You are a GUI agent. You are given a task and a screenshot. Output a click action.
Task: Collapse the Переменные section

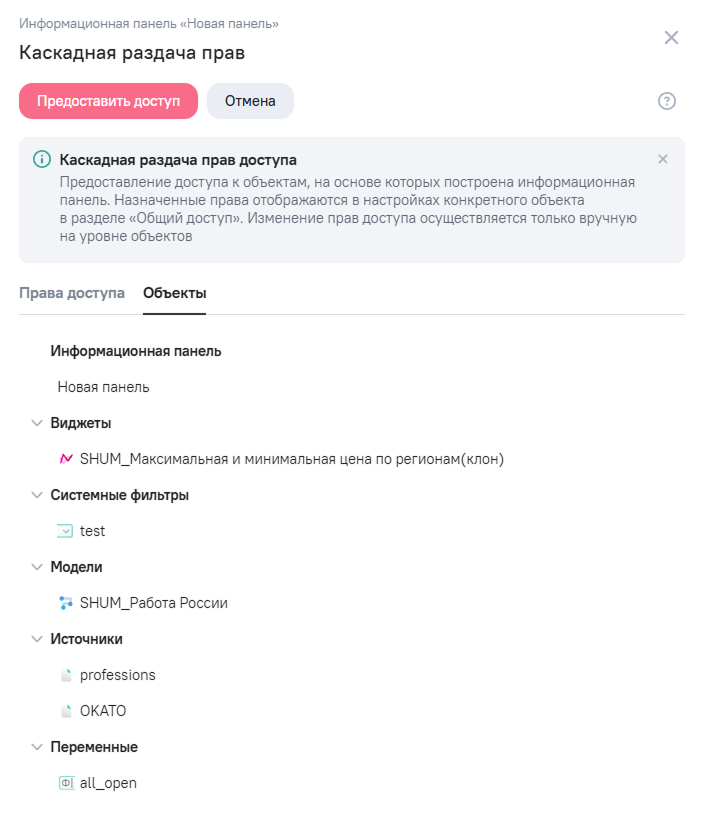(37, 747)
